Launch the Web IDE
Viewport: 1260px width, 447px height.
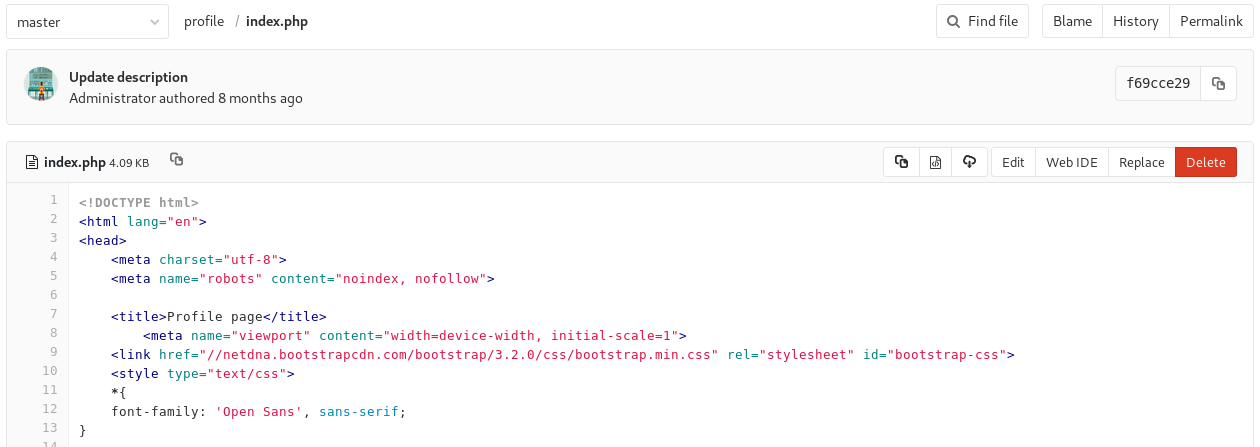1071,162
